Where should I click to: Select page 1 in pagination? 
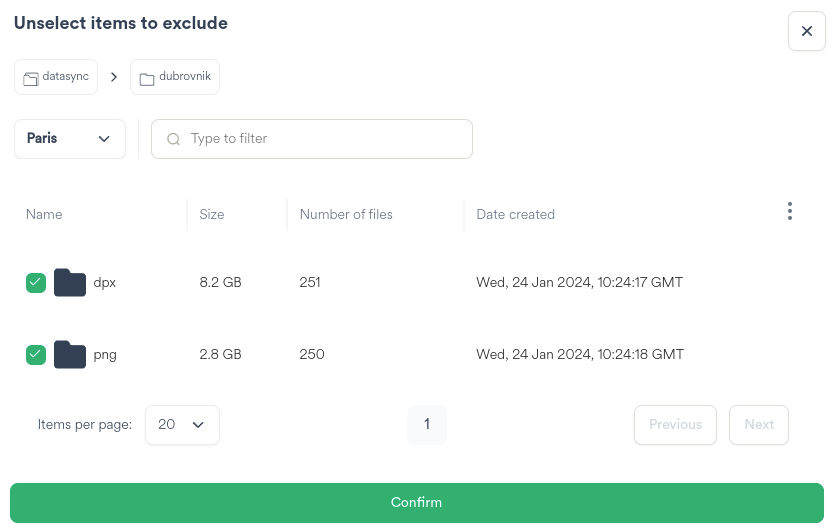pos(427,425)
